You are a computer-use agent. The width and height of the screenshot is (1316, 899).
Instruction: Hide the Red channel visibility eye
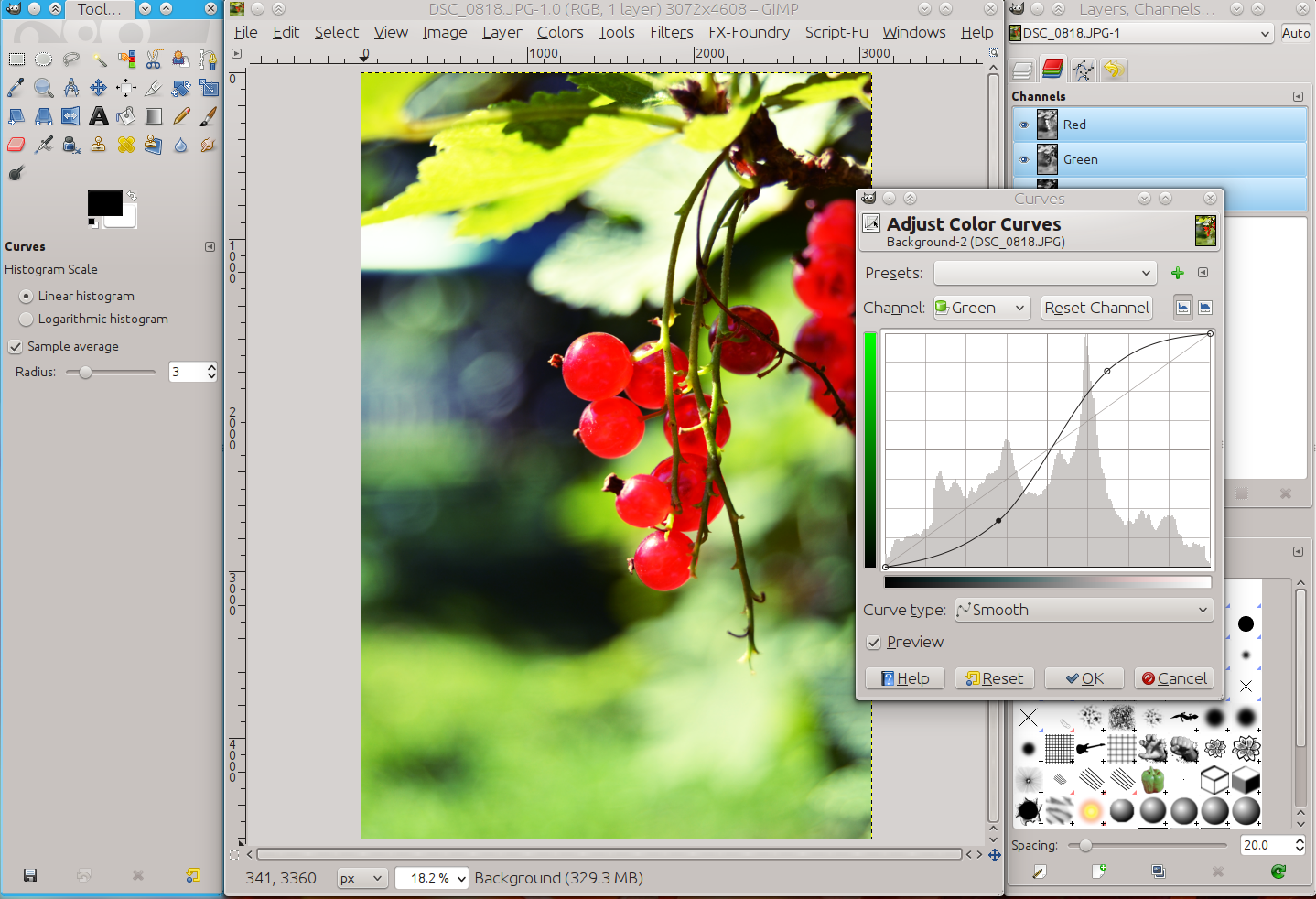point(1024,125)
